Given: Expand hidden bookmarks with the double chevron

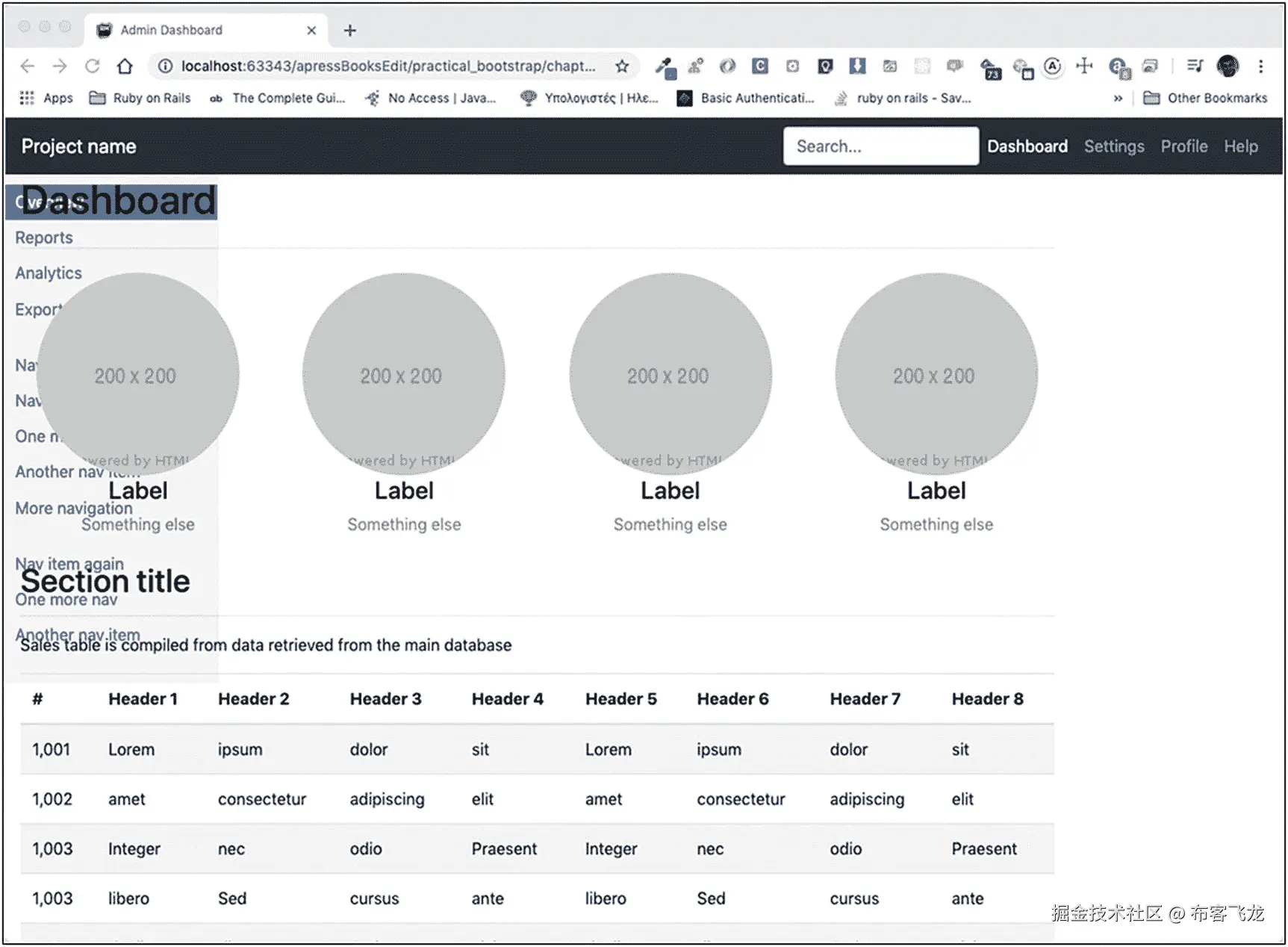Looking at the screenshot, I should (x=1118, y=98).
